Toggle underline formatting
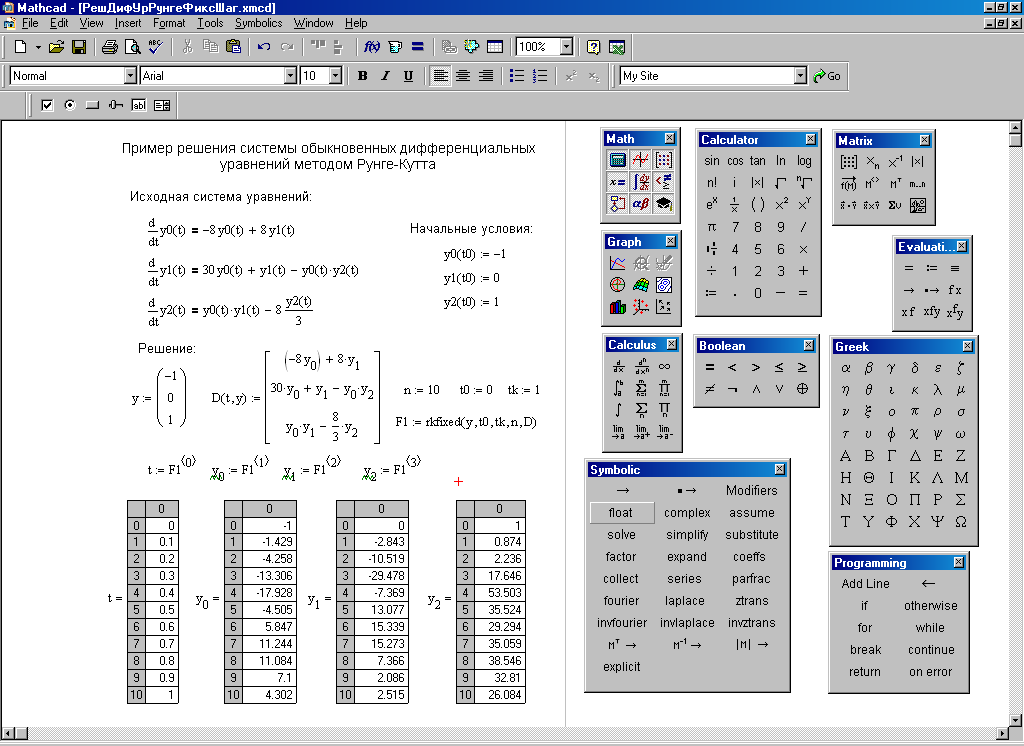Viewport: 1024px width, 746px height. click(x=408, y=76)
